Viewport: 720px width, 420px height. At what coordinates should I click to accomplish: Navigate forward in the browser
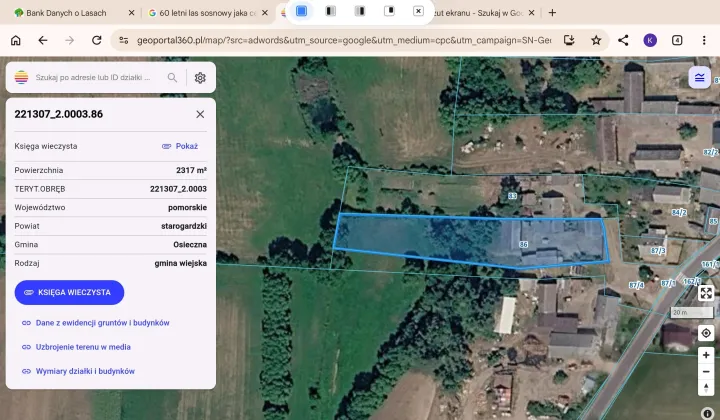pyautogui.click(x=69, y=40)
